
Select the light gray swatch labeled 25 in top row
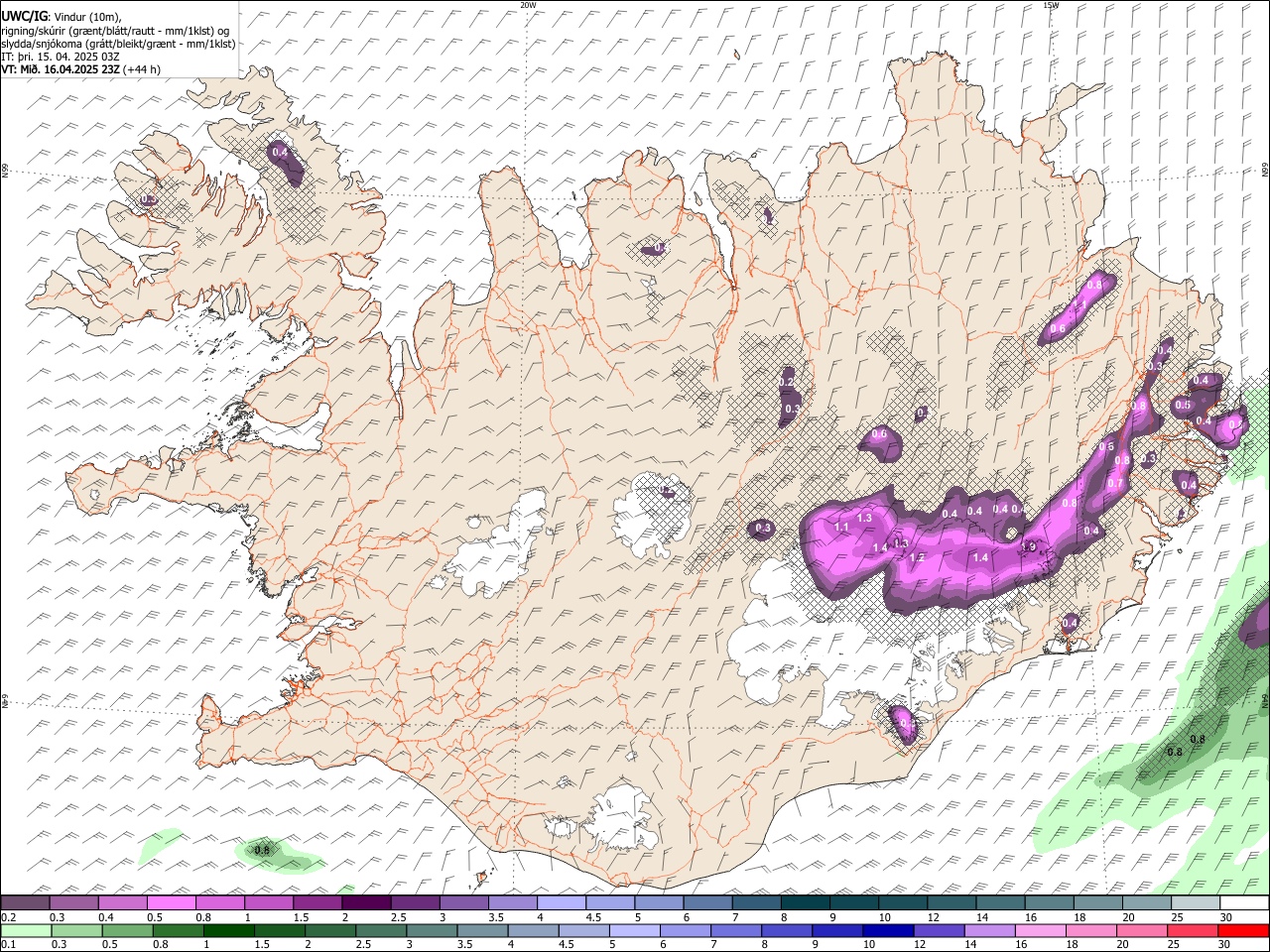[1197, 902]
